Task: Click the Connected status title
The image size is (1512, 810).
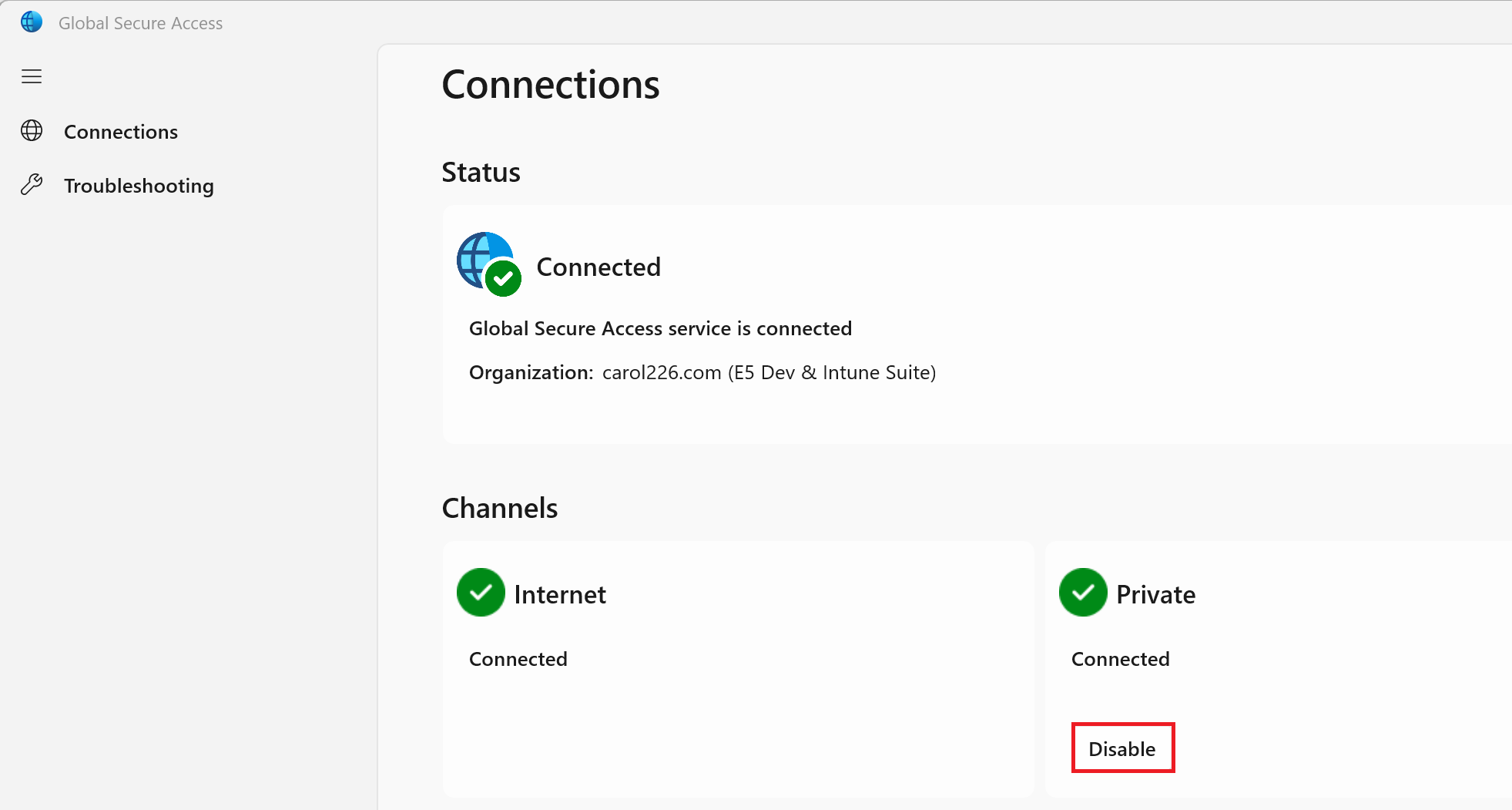Action: [x=598, y=267]
